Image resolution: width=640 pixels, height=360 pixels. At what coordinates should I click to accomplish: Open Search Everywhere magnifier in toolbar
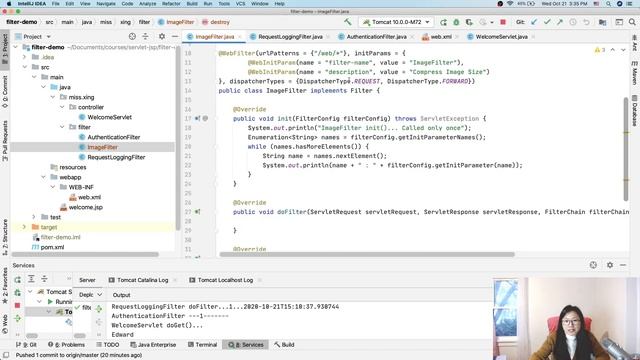coord(632,22)
